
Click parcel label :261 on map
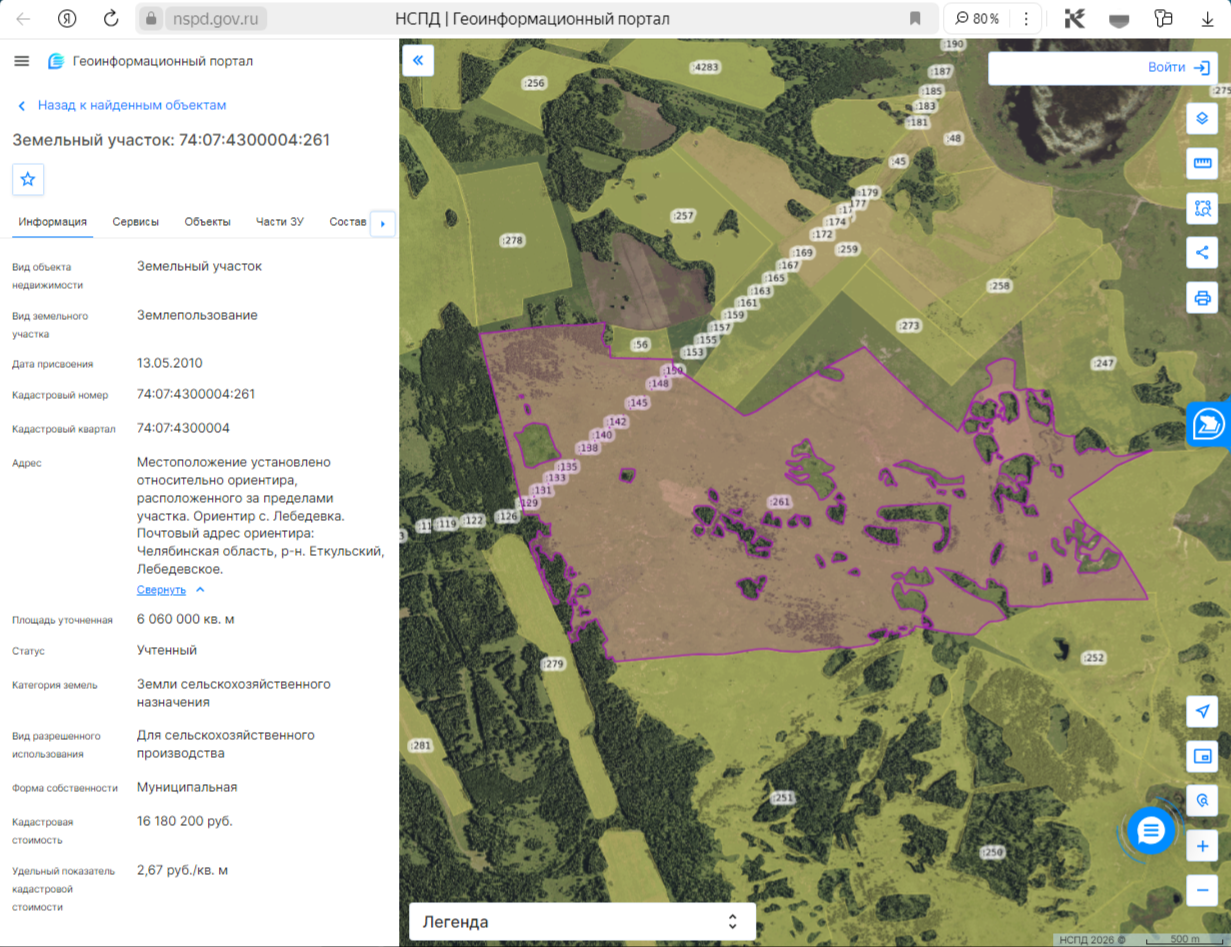tap(779, 502)
